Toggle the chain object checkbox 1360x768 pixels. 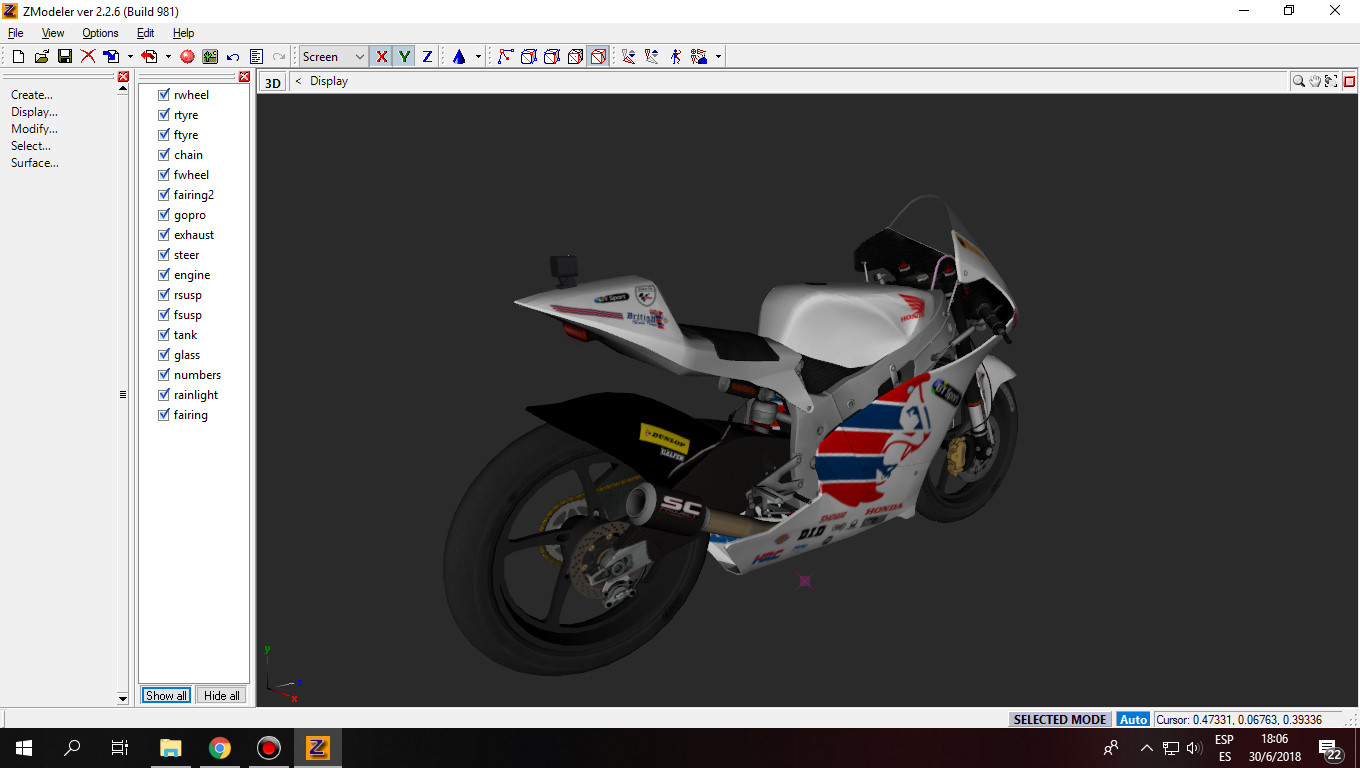[x=164, y=155]
